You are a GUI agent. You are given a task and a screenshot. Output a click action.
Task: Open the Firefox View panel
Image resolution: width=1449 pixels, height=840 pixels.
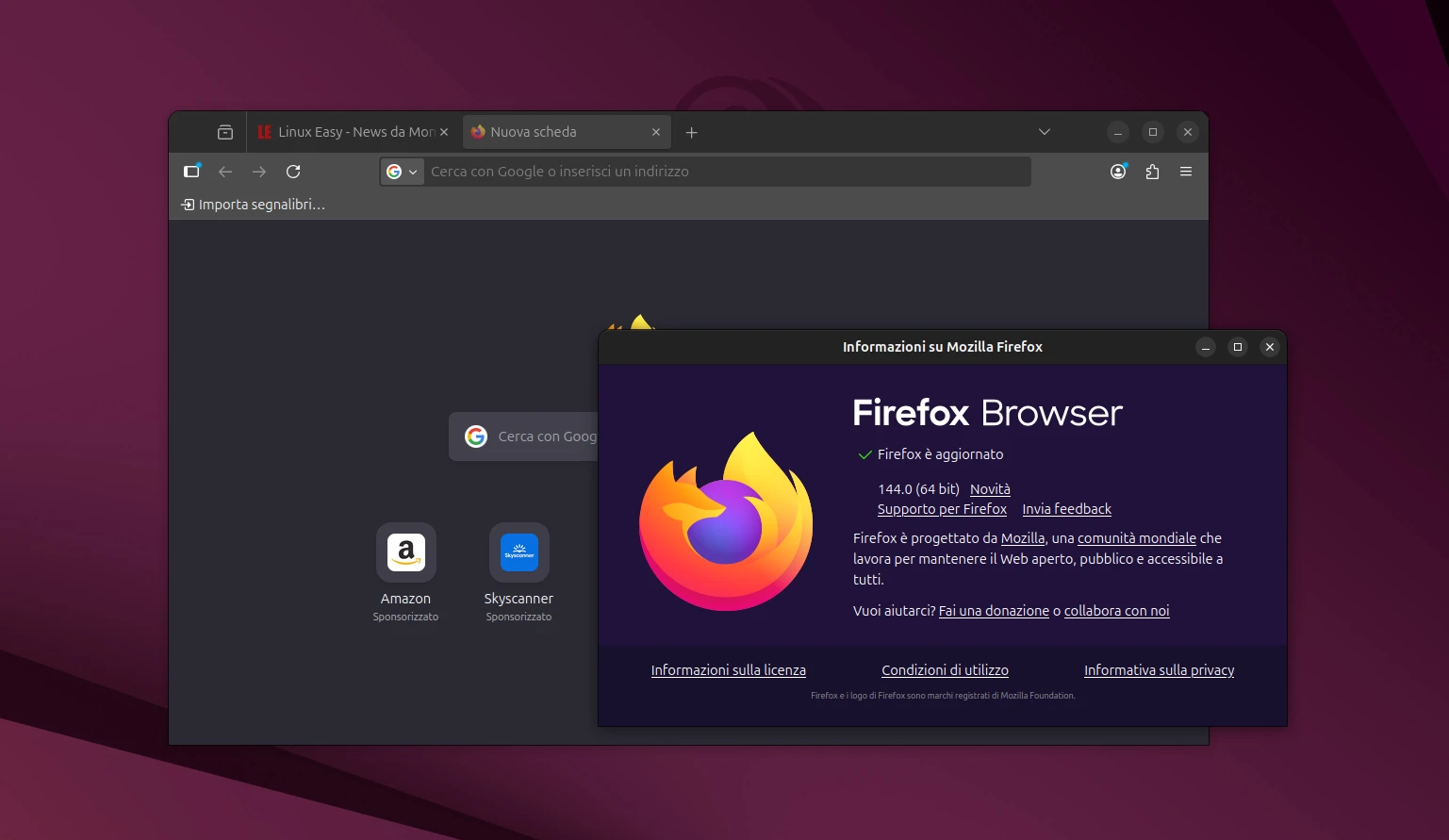point(223,132)
